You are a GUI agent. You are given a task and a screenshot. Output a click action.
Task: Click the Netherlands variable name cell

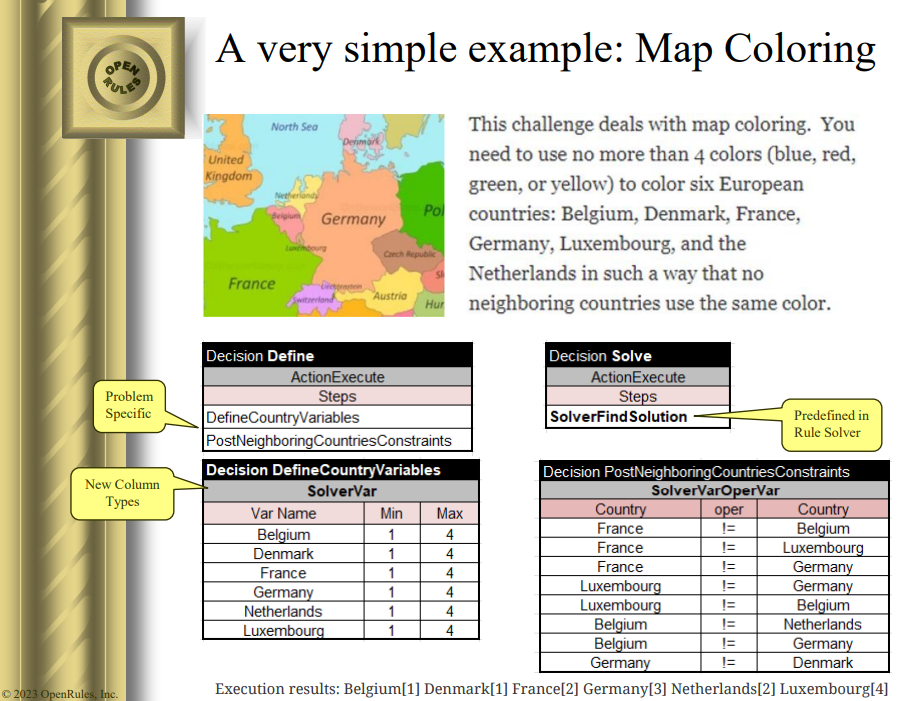point(283,611)
